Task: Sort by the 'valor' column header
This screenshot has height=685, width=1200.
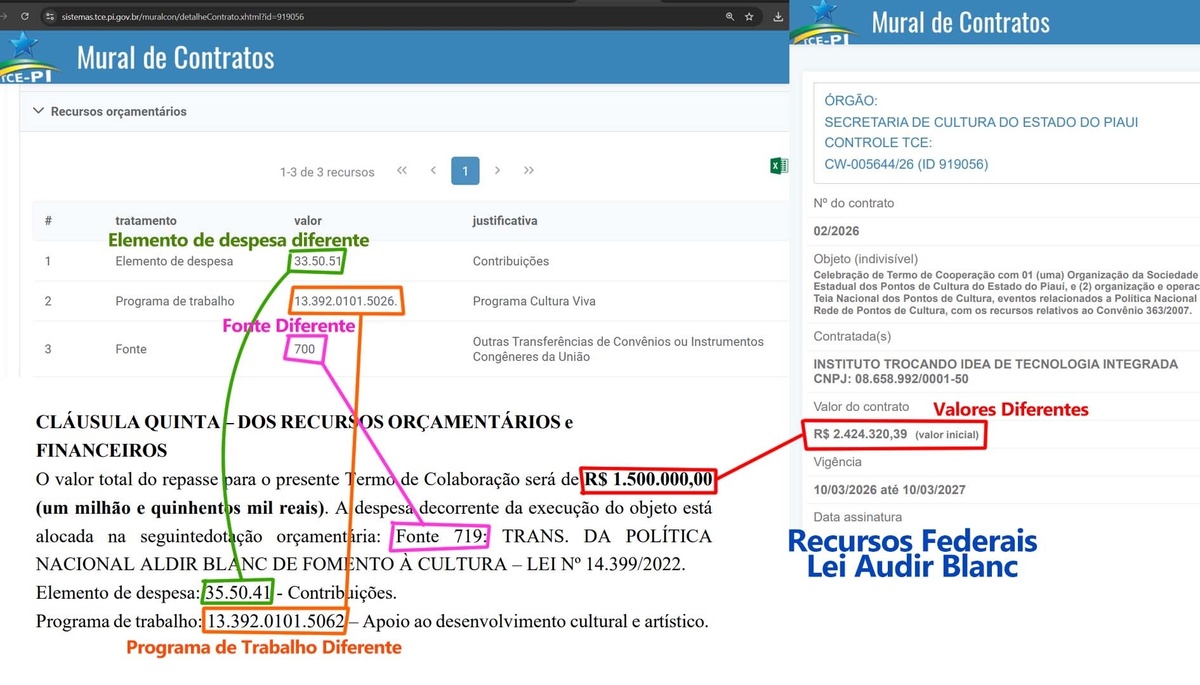Action: 308,220
